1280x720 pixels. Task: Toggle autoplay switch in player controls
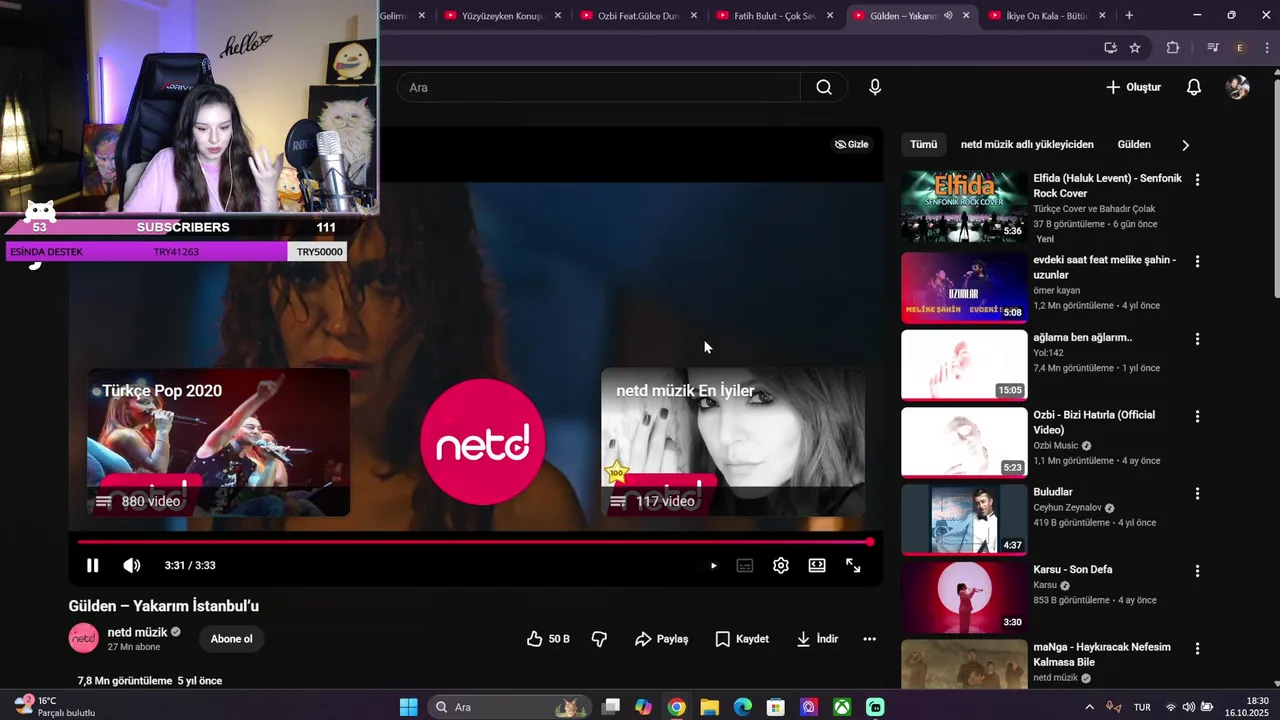click(x=713, y=565)
